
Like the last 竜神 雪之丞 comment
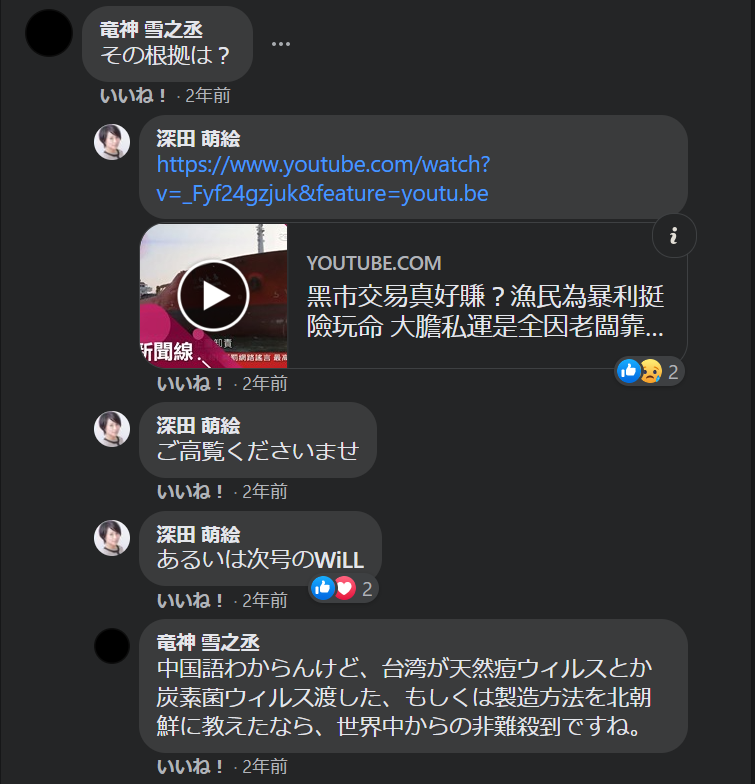[x=190, y=766]
